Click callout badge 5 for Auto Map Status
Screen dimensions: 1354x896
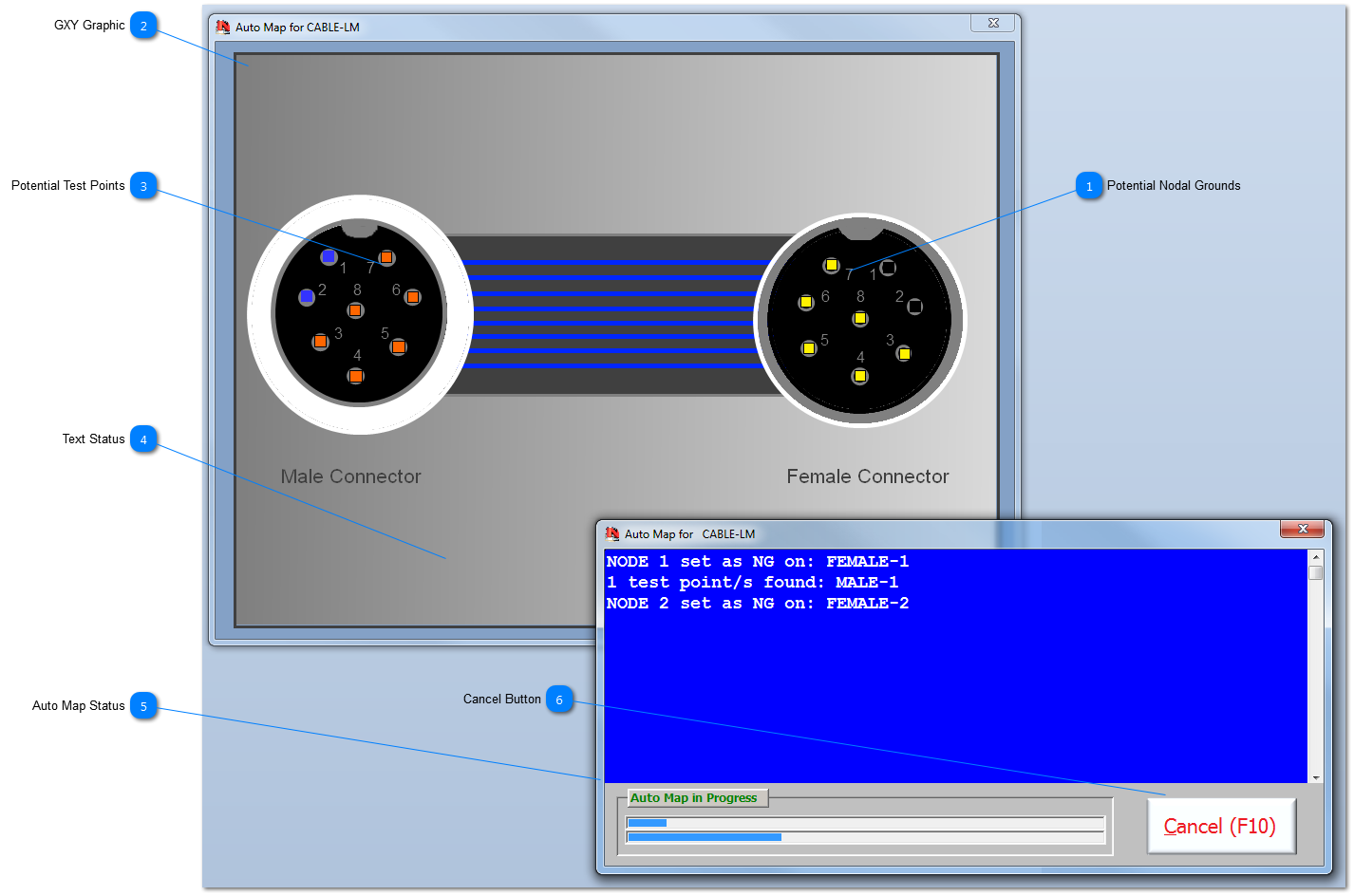click(x=143, y=706)
